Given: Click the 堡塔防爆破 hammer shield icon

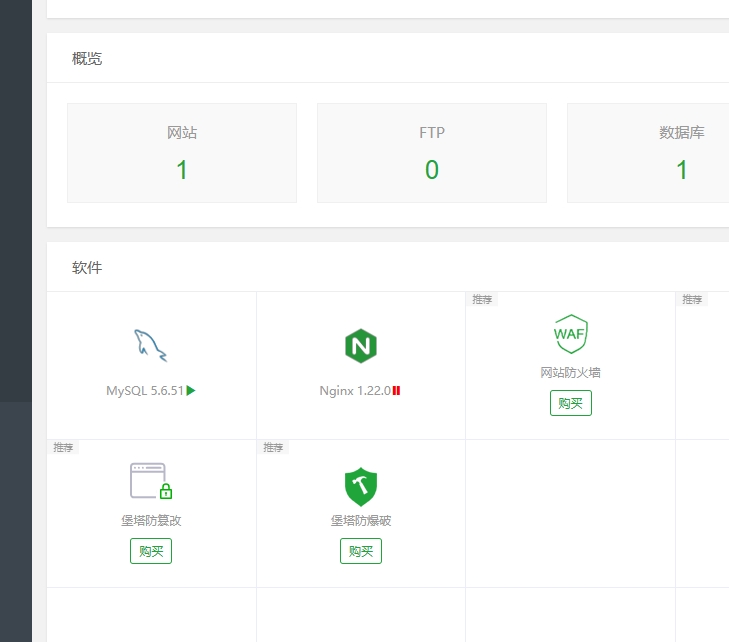Looking at the screenshot, I should 361,487.
